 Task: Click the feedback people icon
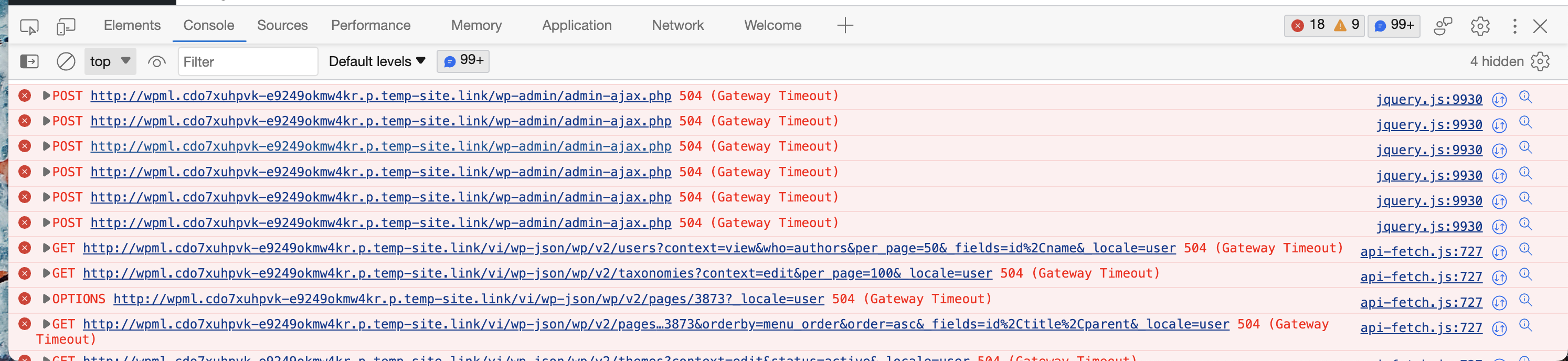[x=1443, y=26]
